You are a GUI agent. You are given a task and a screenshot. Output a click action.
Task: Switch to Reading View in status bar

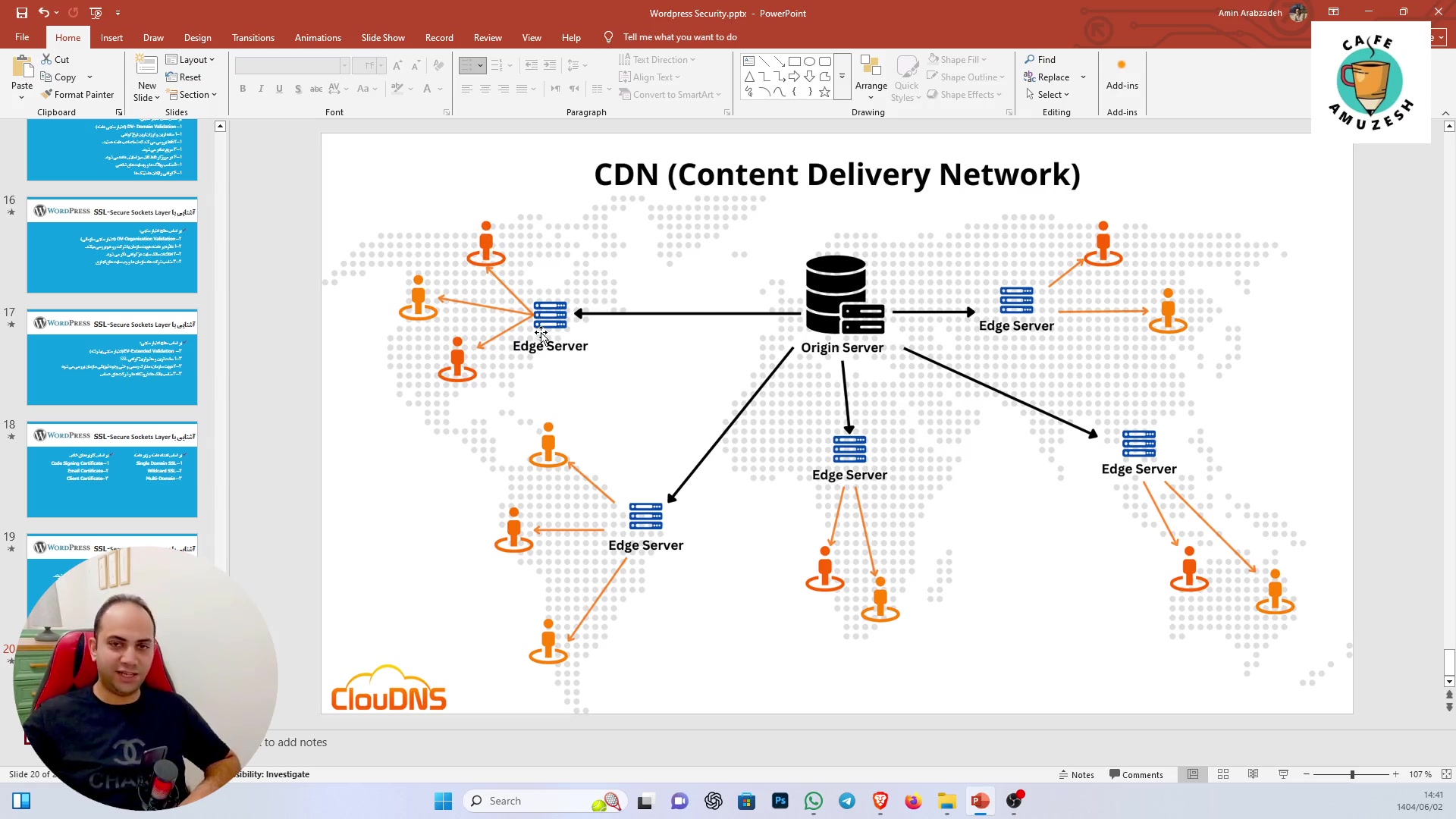click(x=1253, y=774)
